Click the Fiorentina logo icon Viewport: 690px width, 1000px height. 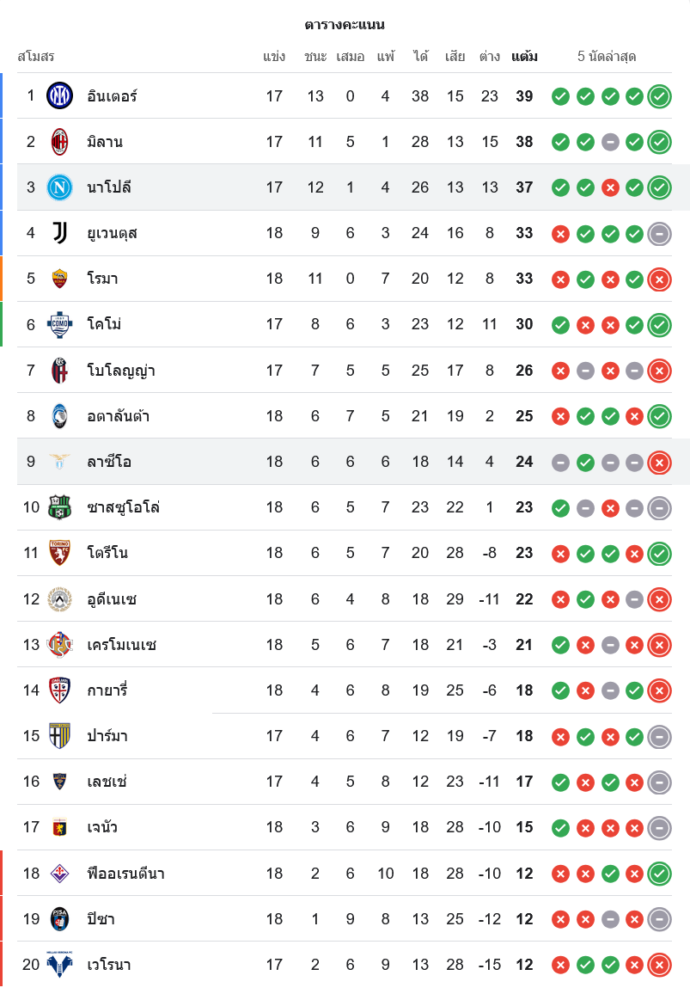click(x=60, y=873)
